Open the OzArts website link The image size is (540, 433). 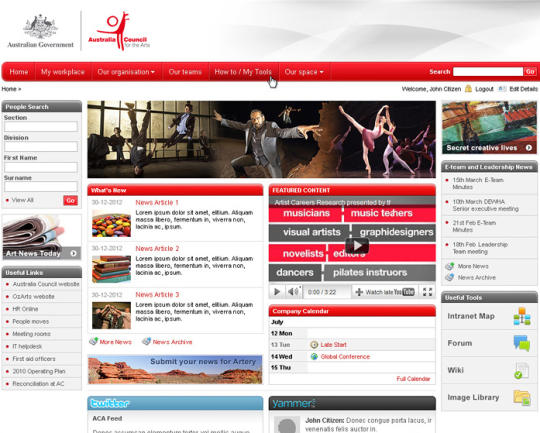coord(33,296)
